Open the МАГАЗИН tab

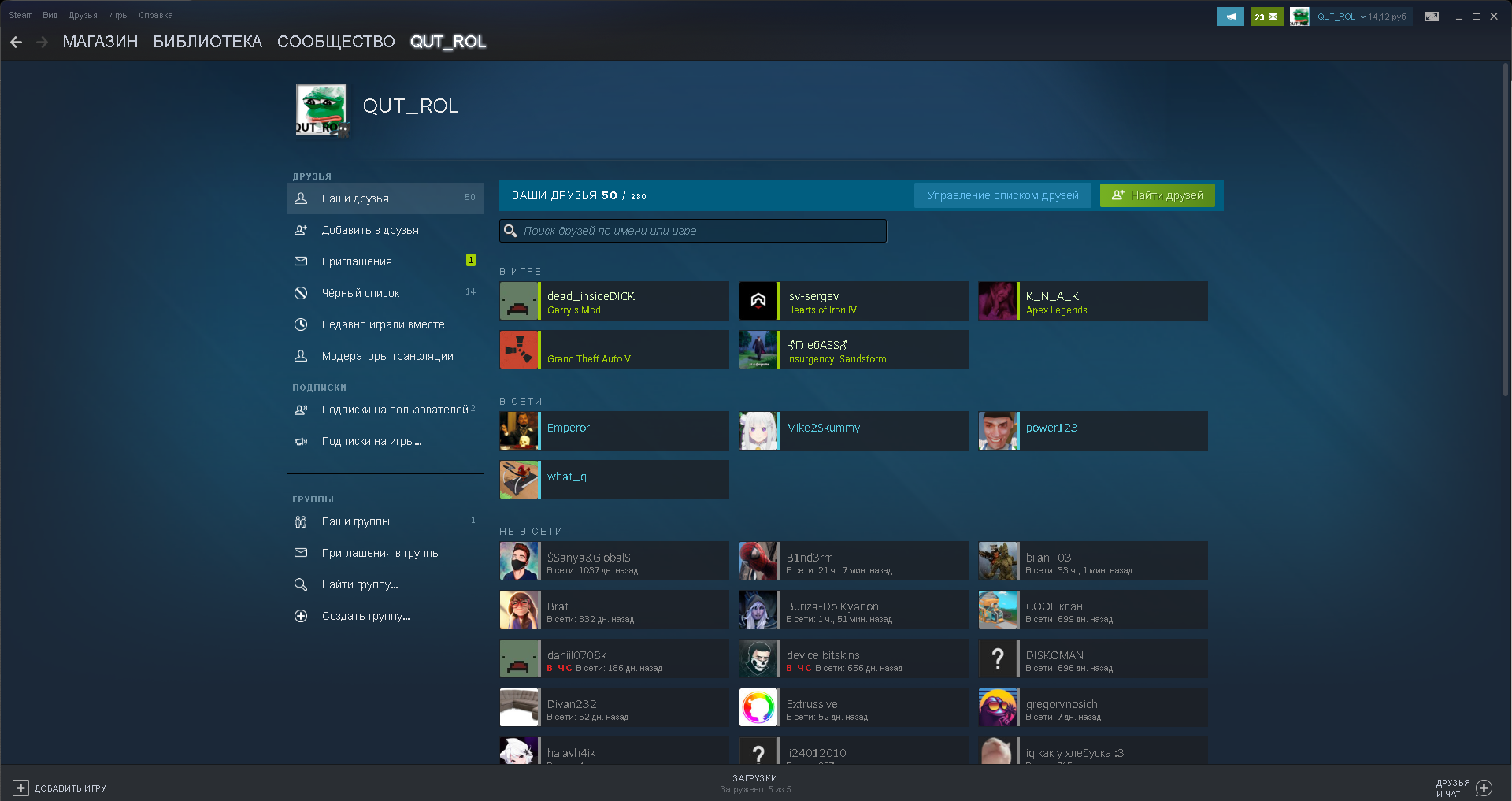click(x=100, y=42)
